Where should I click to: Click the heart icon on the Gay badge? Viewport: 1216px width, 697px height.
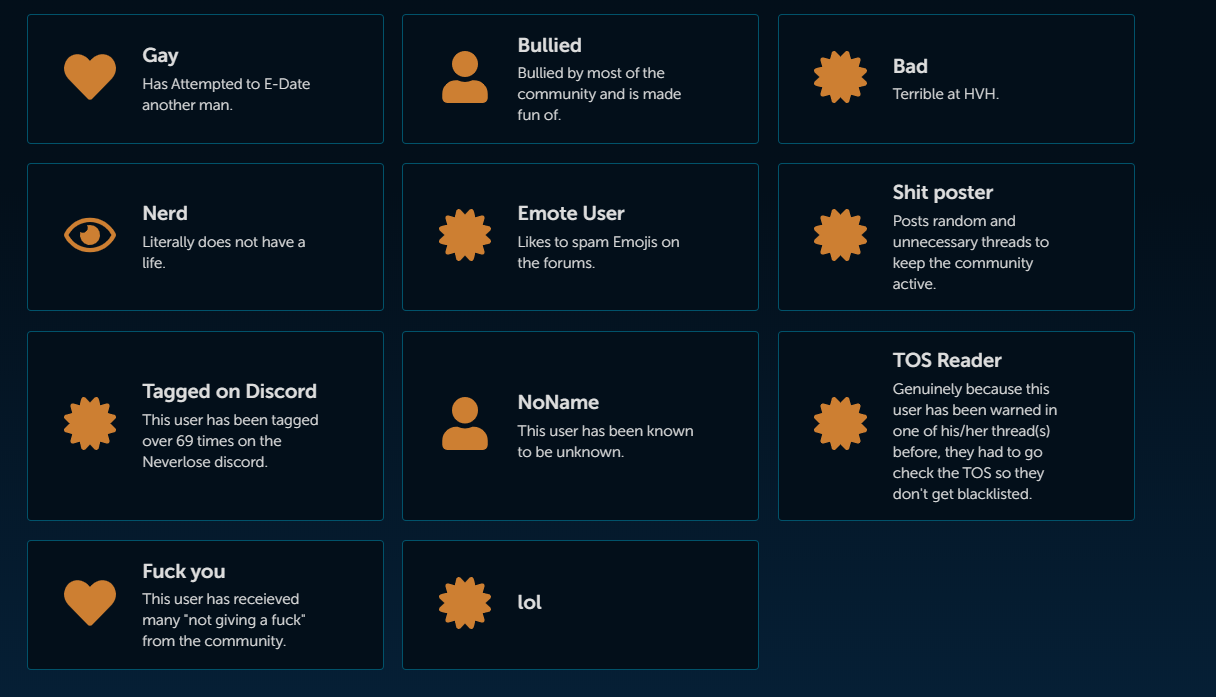click(x=90, y=77)
